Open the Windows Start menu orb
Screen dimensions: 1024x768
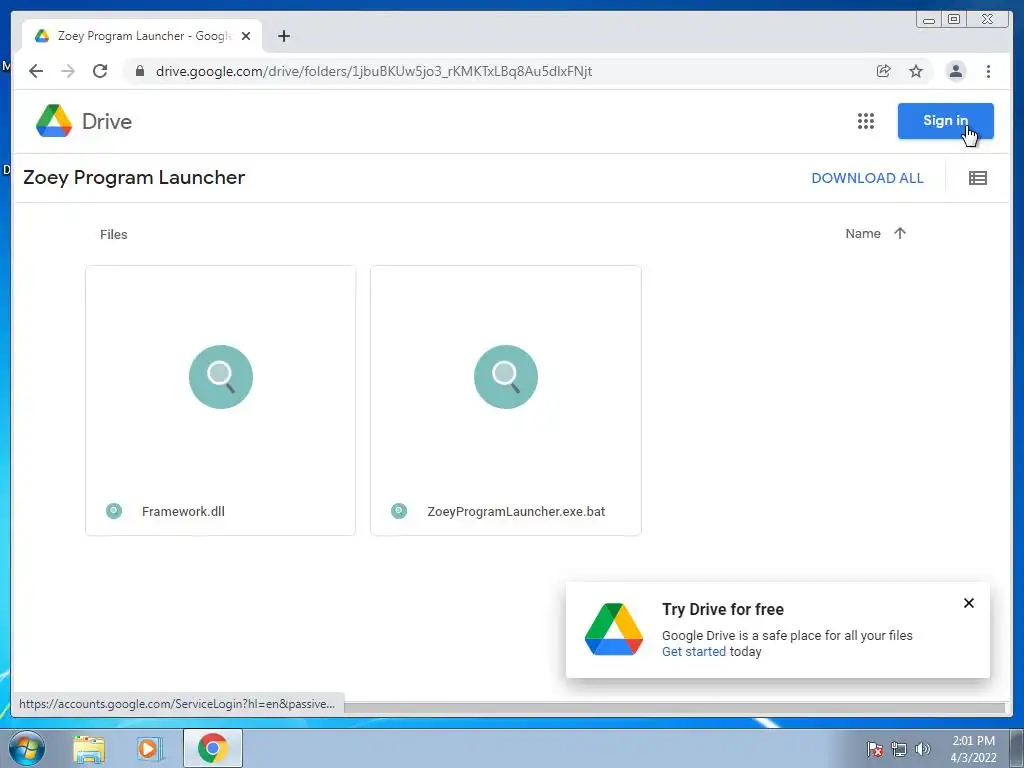tap(27, 748)
